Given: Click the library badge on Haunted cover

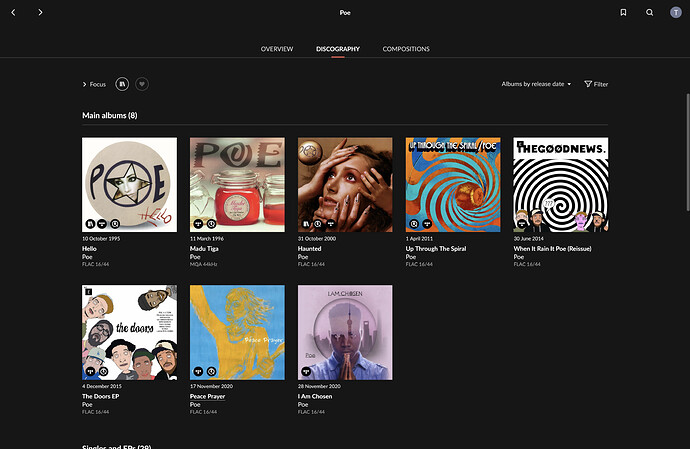Looking at the screenshot, I should click(x=306, y=224).
